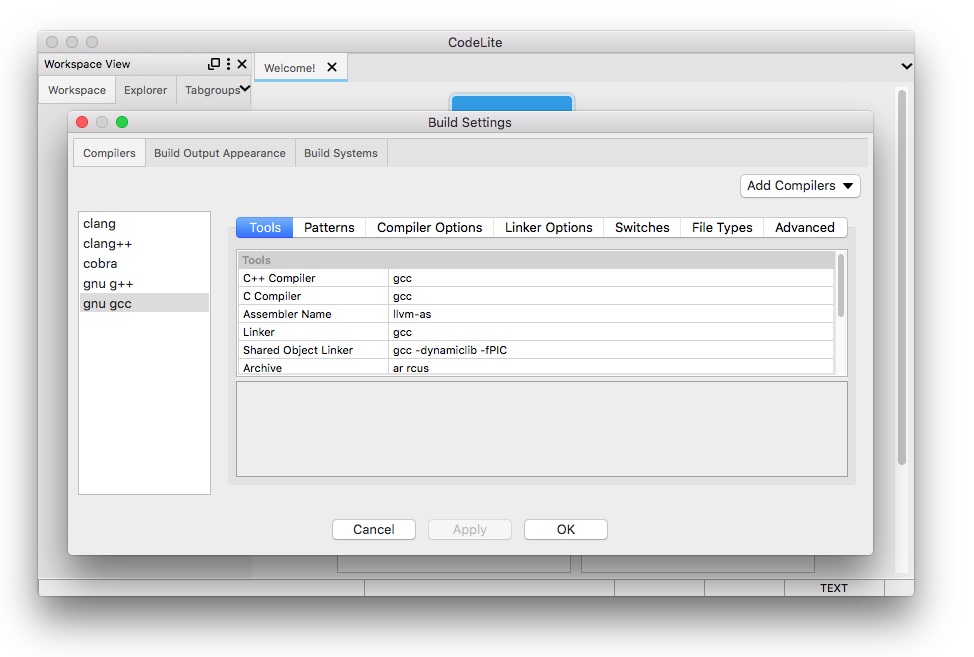Select clang++ in the compiler list
Viewport: 974px width, 657px height.
click(x=144, y=243)
